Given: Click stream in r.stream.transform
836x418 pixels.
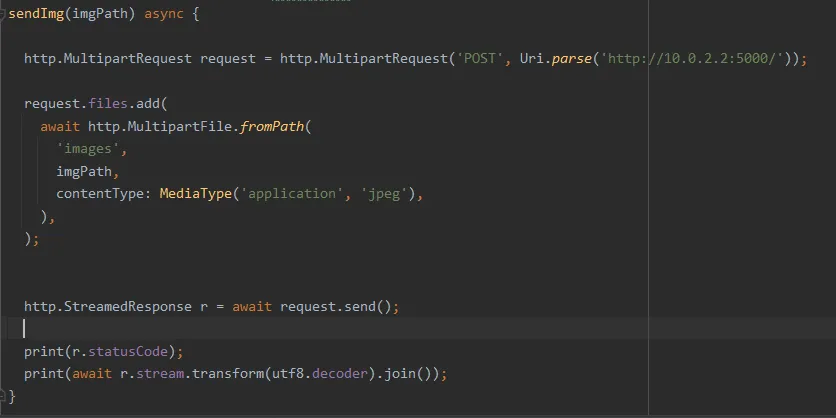Looking at the screenshot, I should [x=160, y=374].
